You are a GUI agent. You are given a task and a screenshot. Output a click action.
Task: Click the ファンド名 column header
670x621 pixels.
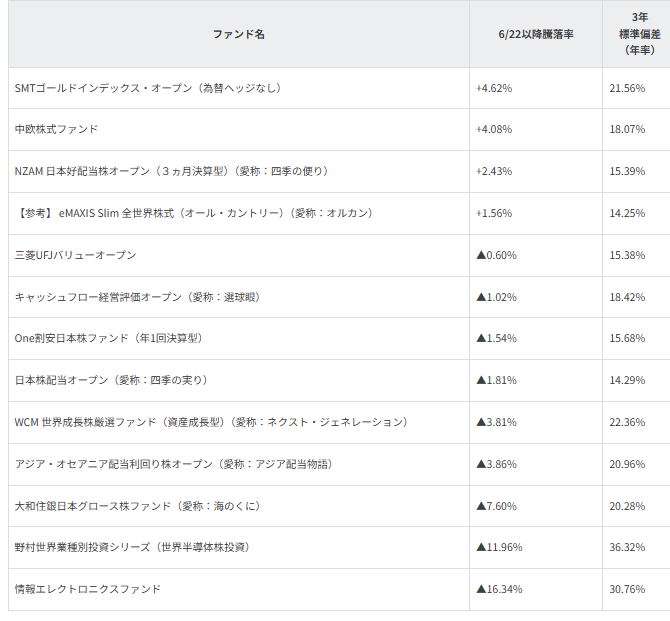239,34
